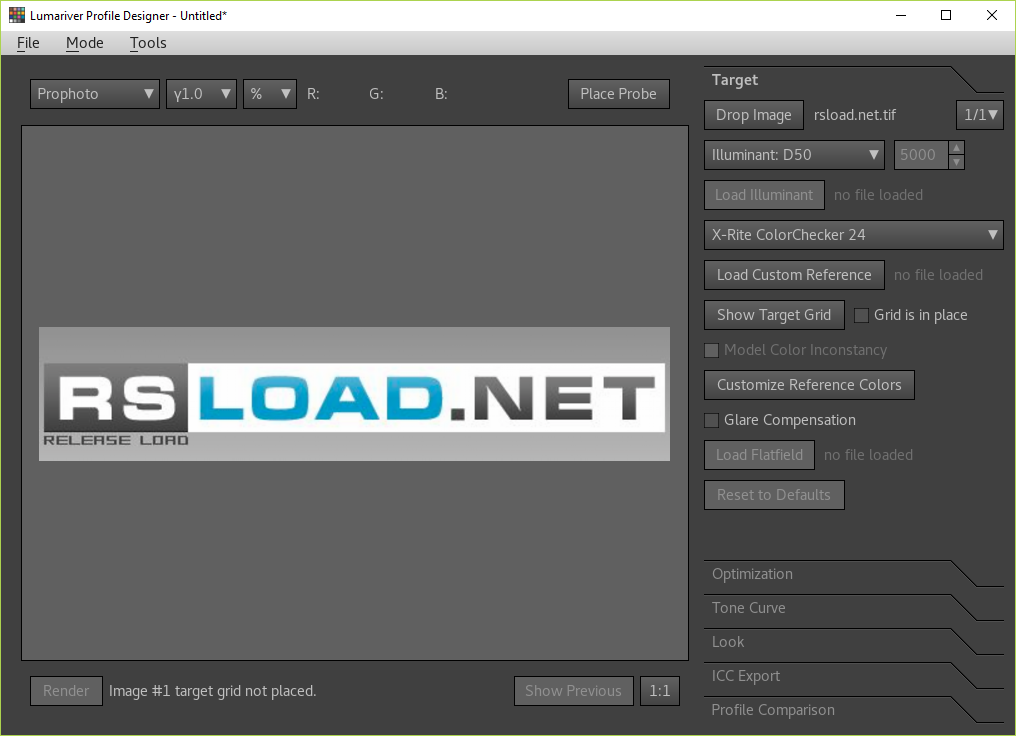Open the Tools menu
The width and height of the screenshot is (1016, 736).
click(x=148, y=43)
